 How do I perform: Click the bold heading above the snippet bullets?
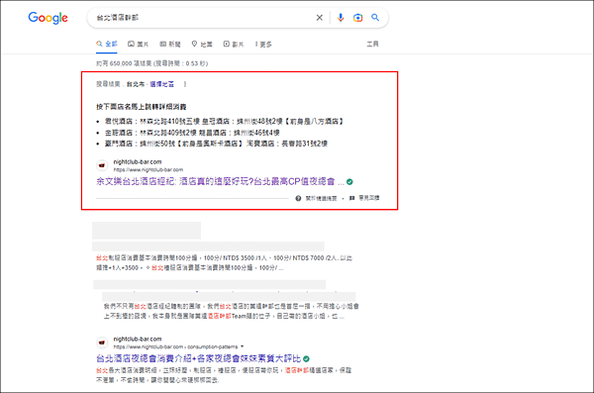[x=141, y=107]
